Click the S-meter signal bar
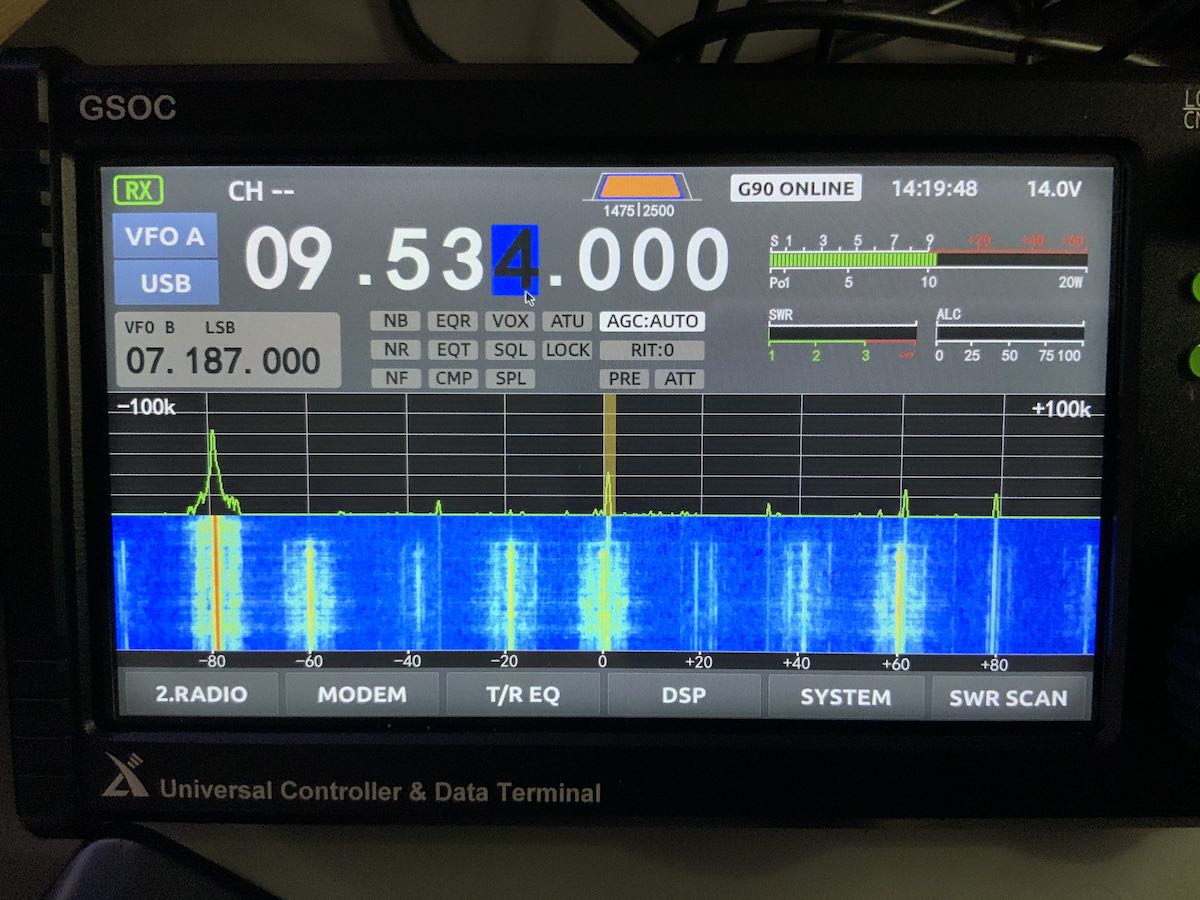 (x=927, y=259)
